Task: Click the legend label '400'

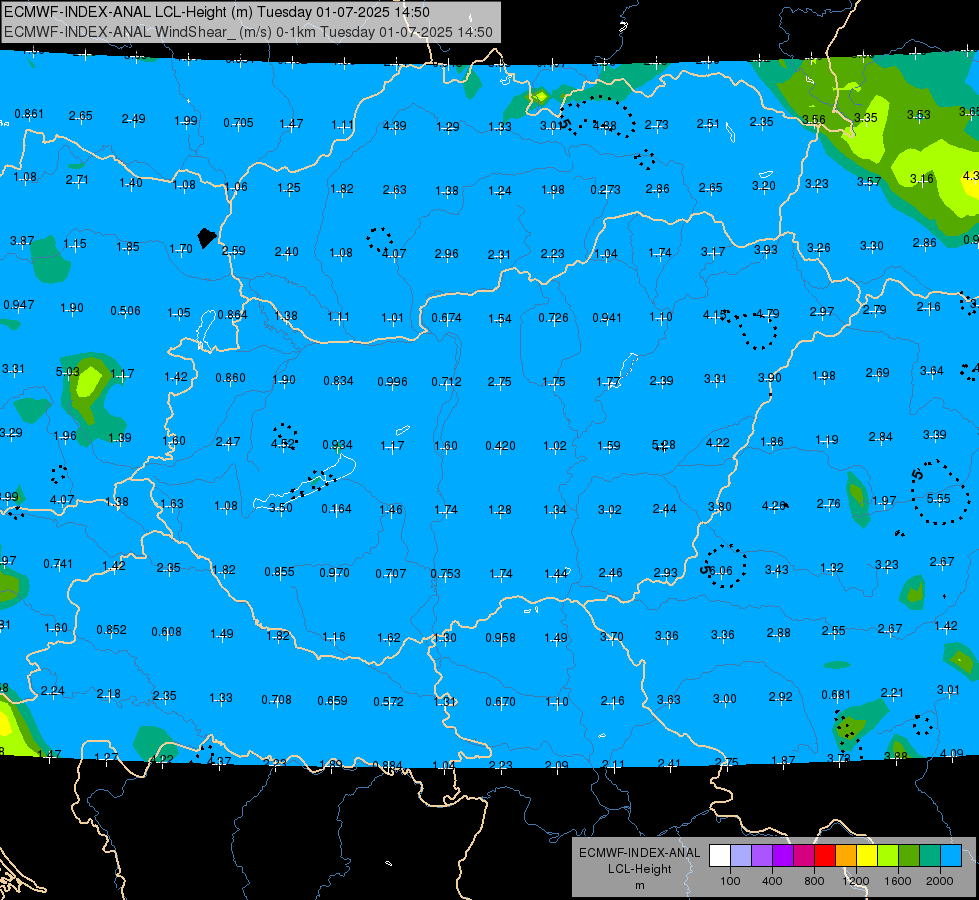Action: pyautogui.click(x=772, y=881)
